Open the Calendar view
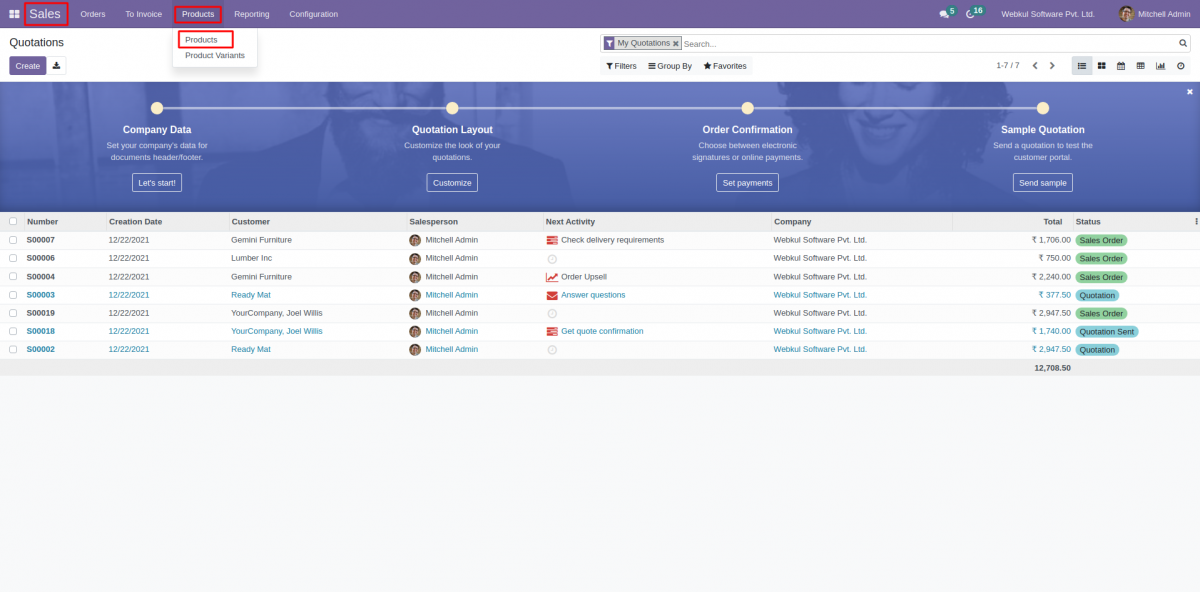 pyautogui.click(x=1121, y=66)
